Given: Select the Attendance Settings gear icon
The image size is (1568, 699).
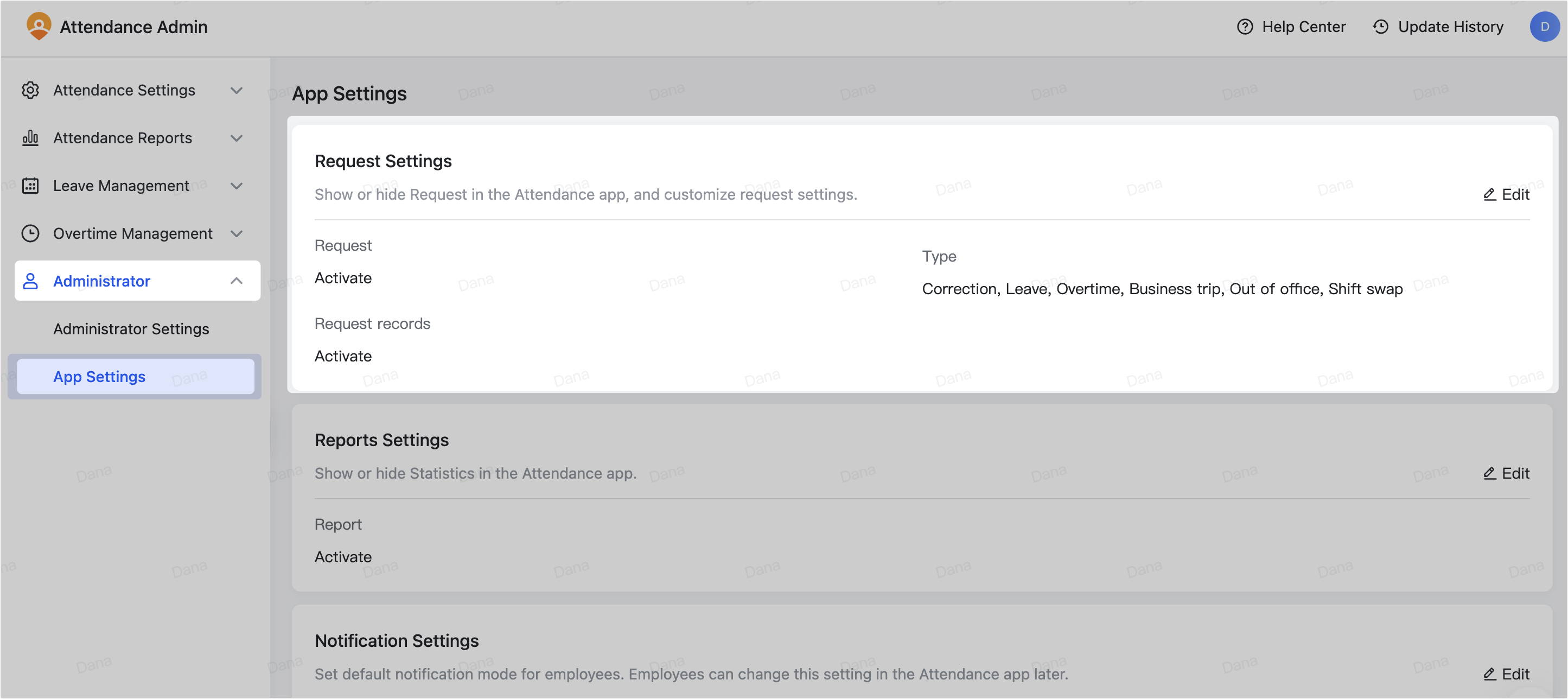Looking at the screenshot, I should click(30, 90).
